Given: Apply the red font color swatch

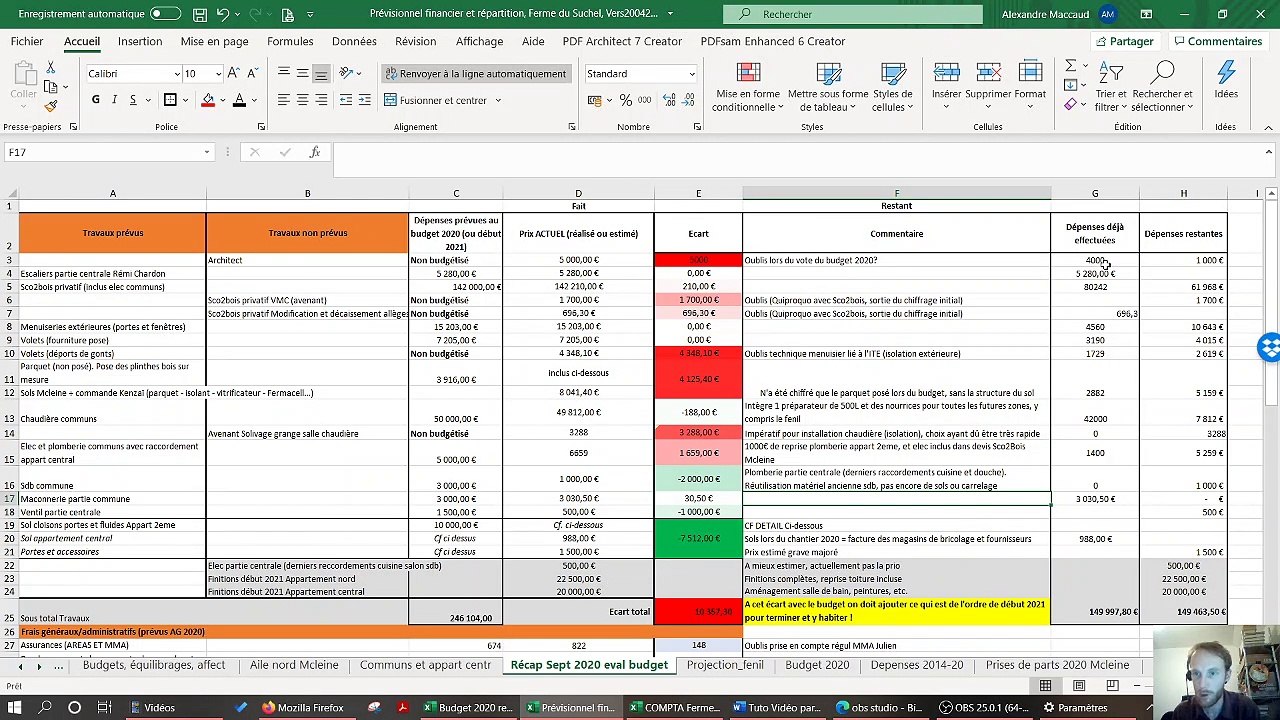Looking at the screenshot, I should pos(239,100).
